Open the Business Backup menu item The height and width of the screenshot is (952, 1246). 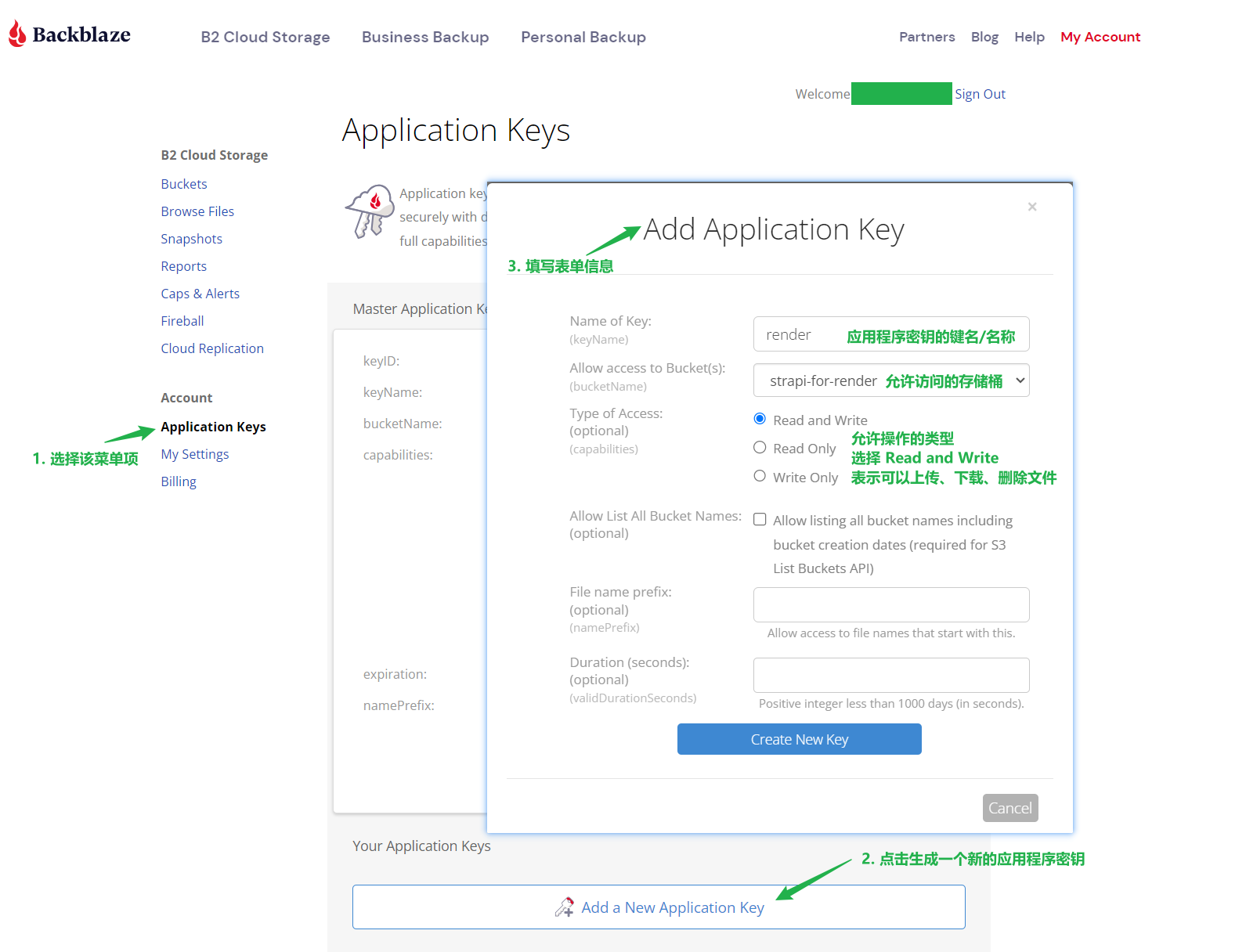point(425,37)
